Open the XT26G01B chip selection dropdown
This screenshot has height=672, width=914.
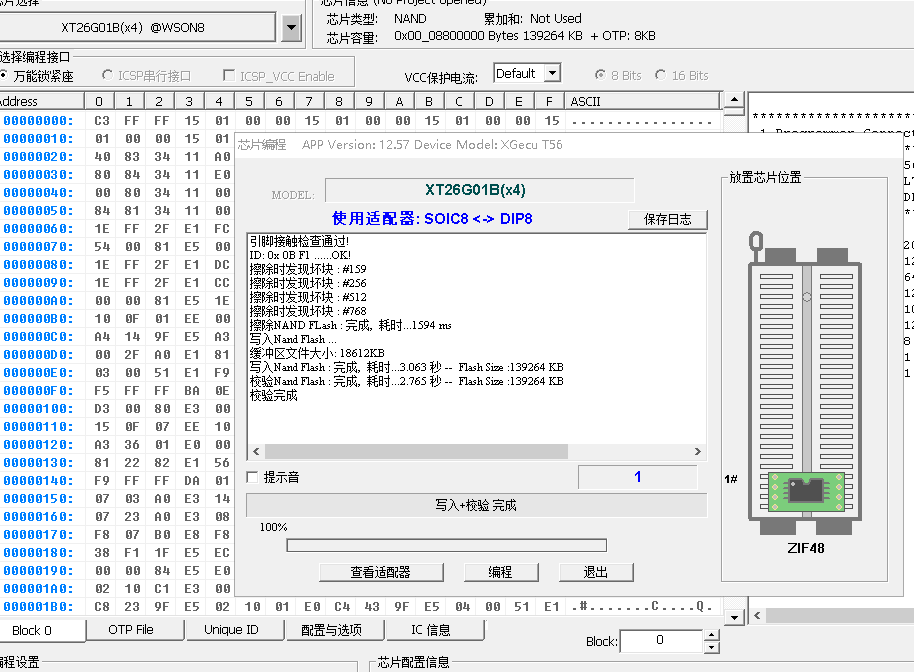[x=291, y=28]
